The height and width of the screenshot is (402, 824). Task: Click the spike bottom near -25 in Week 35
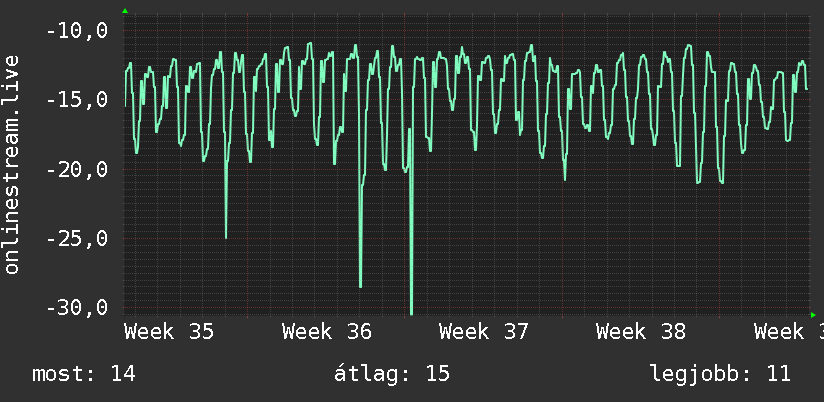[x=226, y=236]
